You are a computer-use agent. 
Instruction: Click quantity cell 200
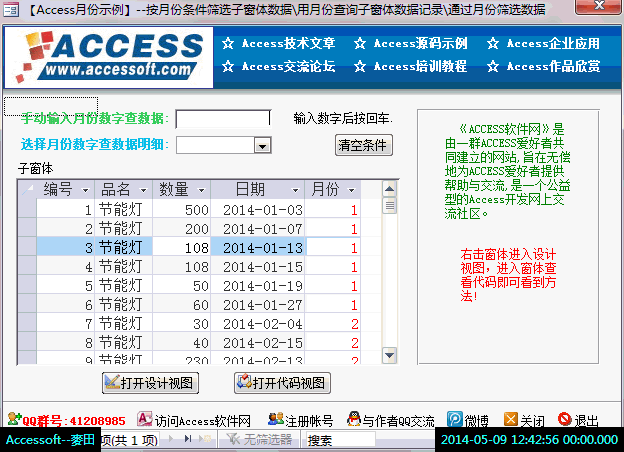[x=182, y=228]
